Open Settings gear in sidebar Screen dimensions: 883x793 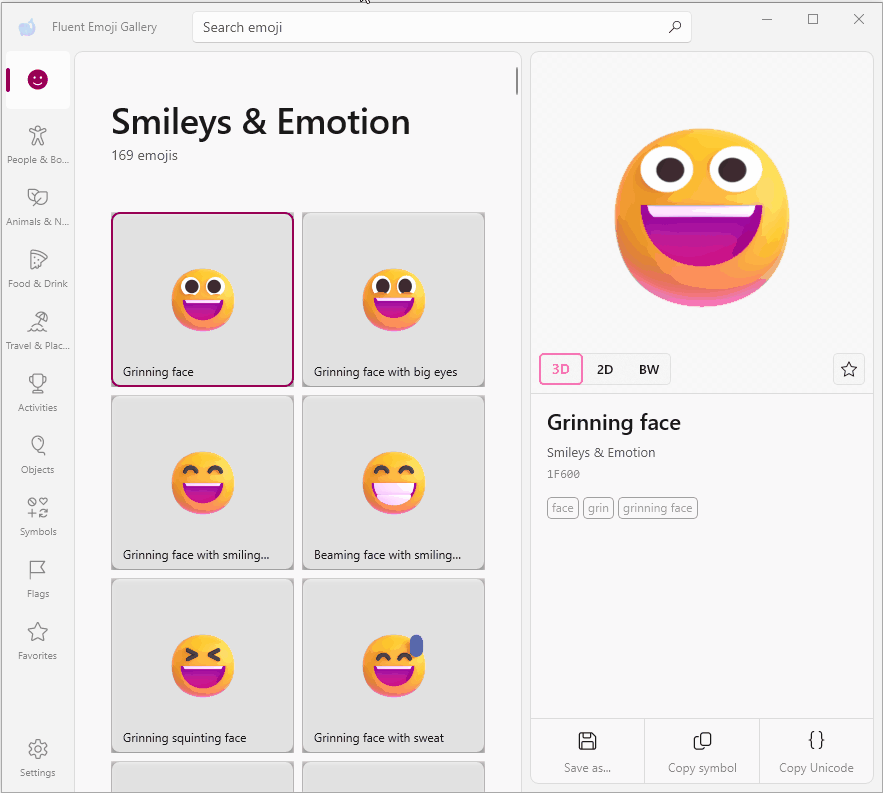pyautogui.click(x=38, y=758)
